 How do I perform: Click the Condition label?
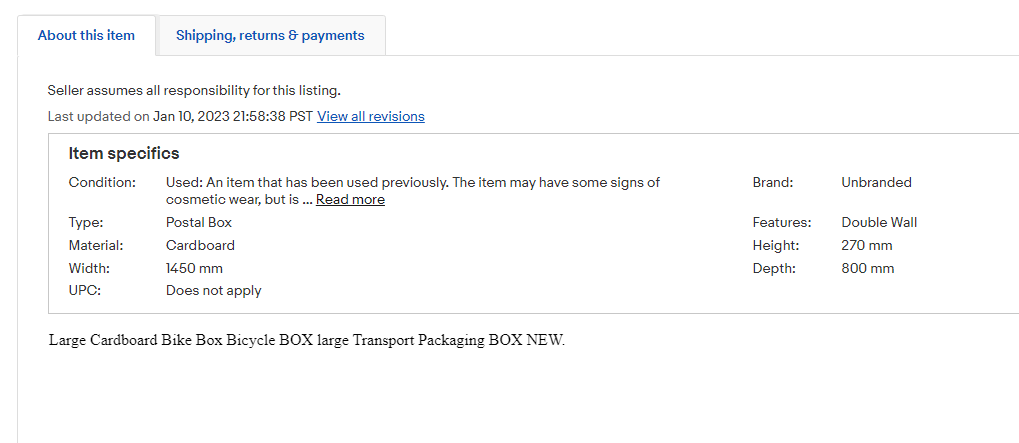coord(102,183)
